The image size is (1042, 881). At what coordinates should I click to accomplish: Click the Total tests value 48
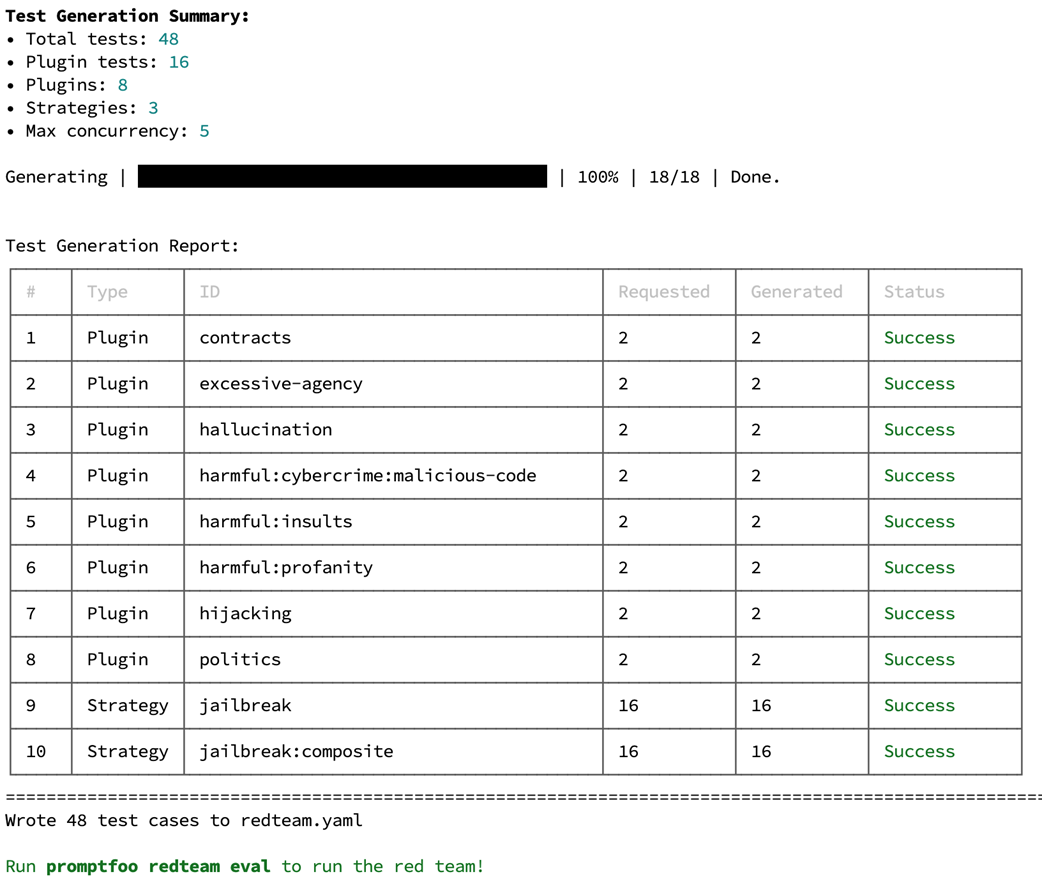pyautogui.click(x=169, y=39)
